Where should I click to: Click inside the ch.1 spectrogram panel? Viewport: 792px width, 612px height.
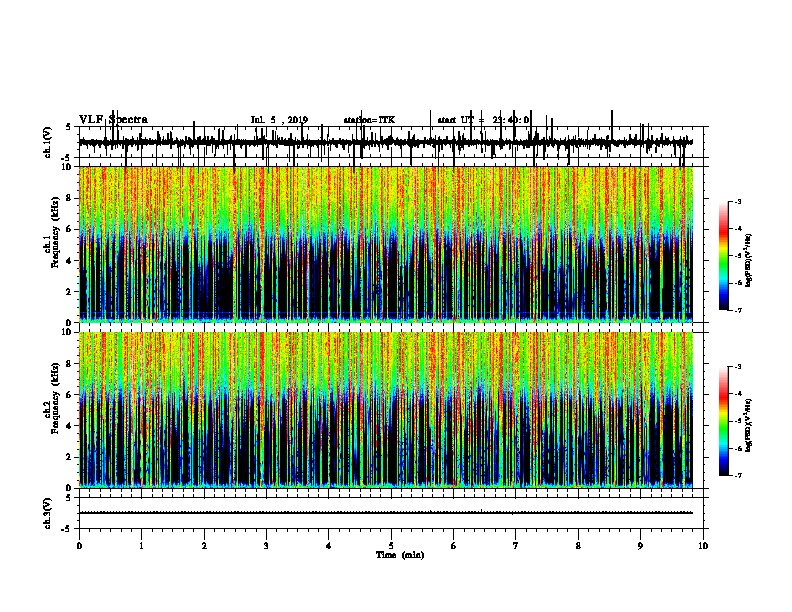(x=386, y=244)
